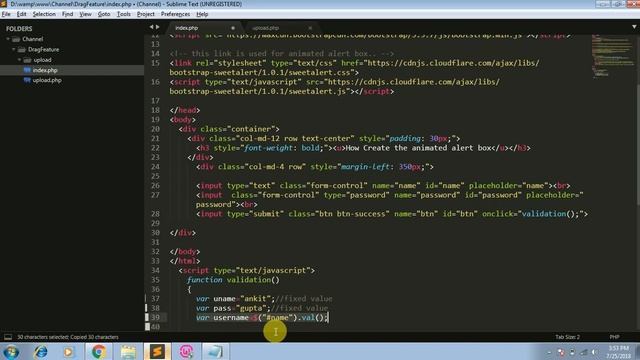The image size is (640, 360).
Task: Open the Help menu
Action: coord(202,14)
